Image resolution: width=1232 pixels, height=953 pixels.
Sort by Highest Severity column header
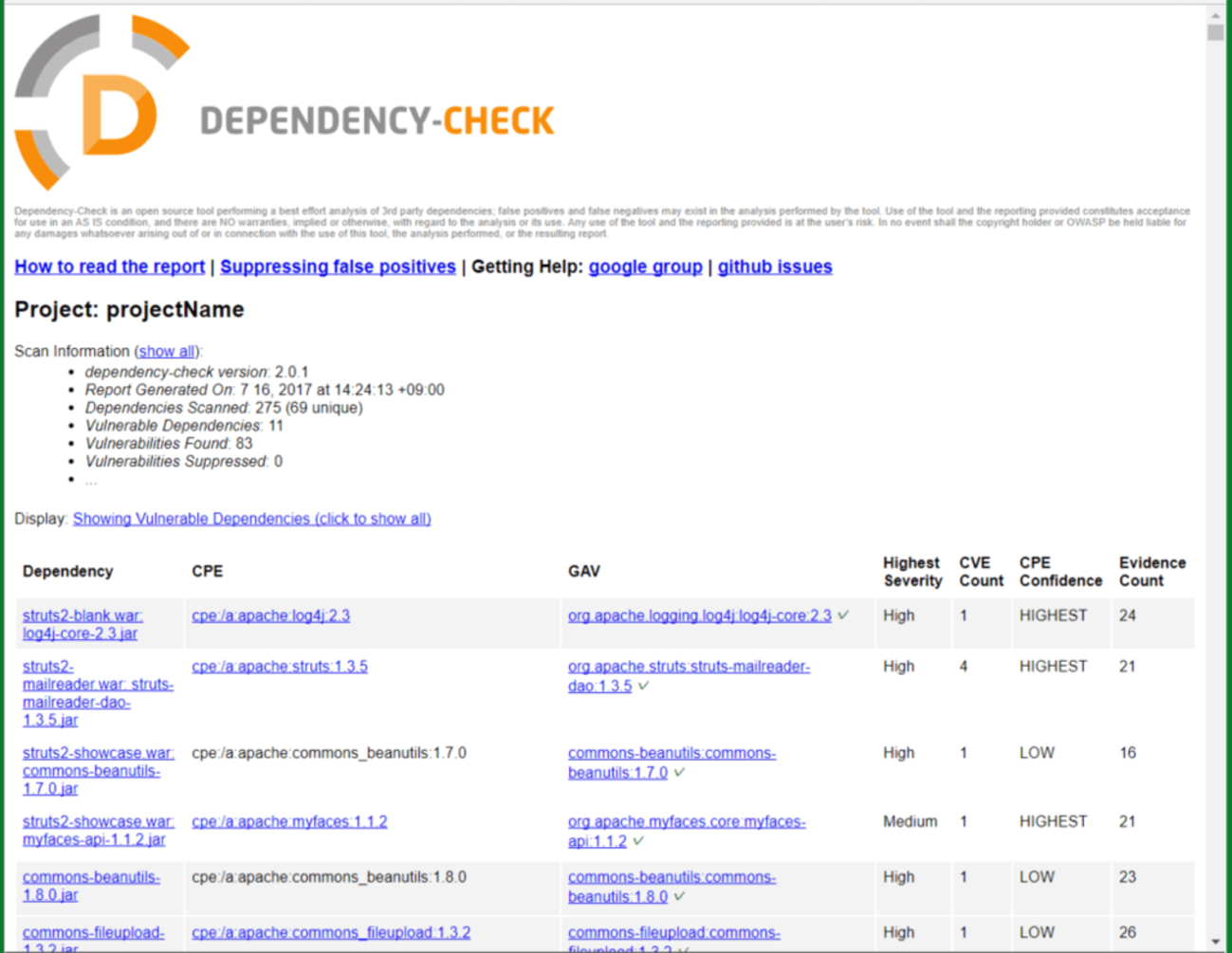pos(912,572)
